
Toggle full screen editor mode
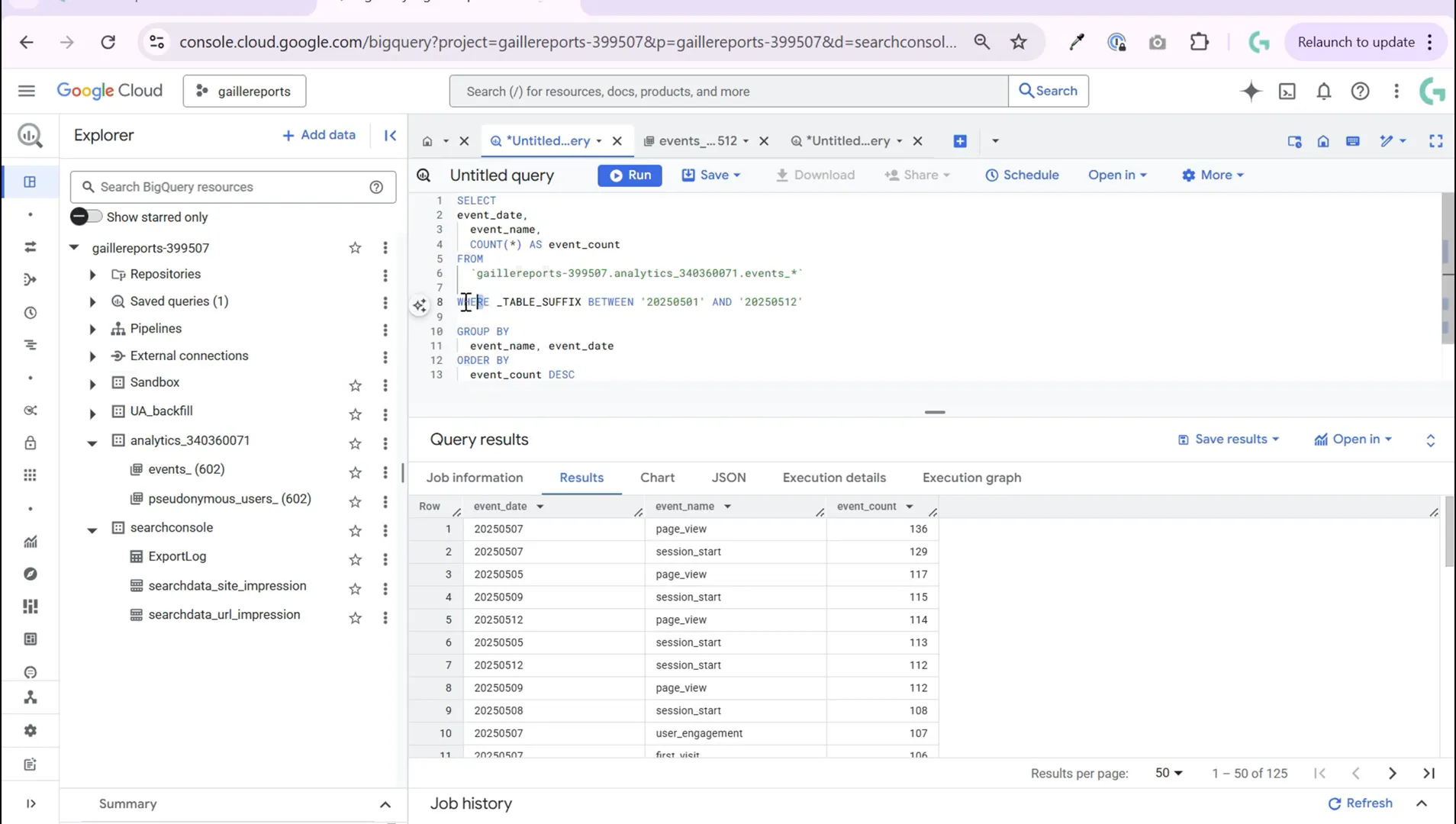1436,141
